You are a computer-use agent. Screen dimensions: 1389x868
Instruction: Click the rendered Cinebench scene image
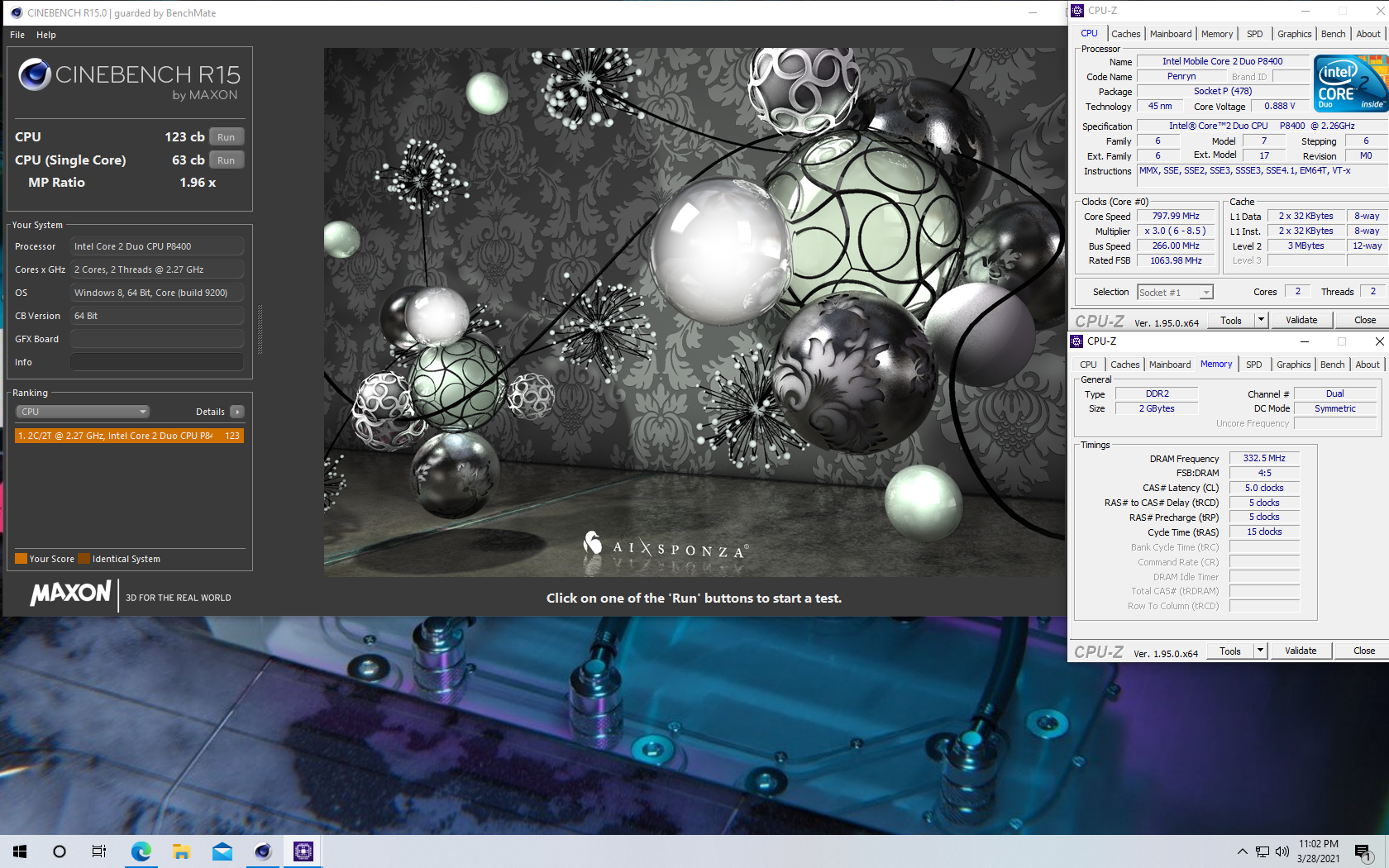pyautogui.click(x=694, y=312)
